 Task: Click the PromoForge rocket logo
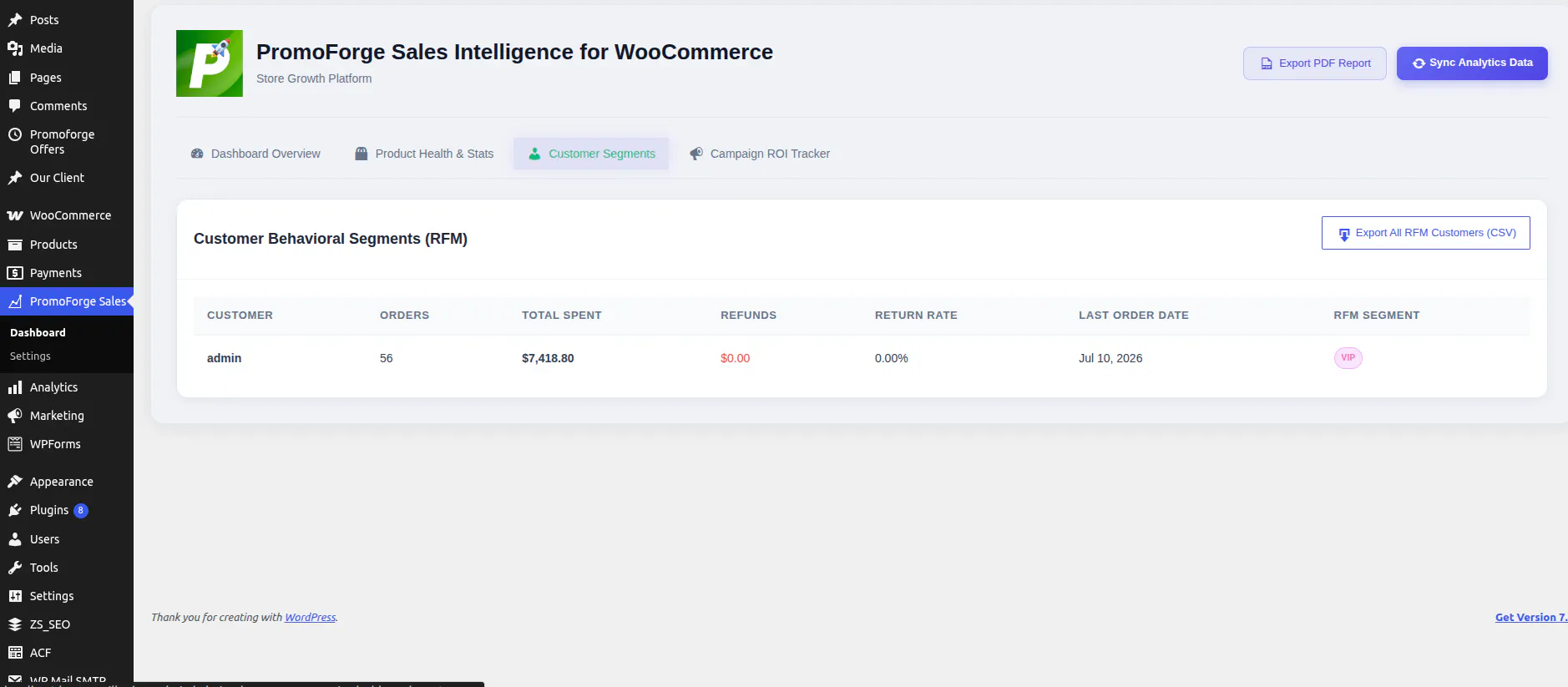(210, 63)
